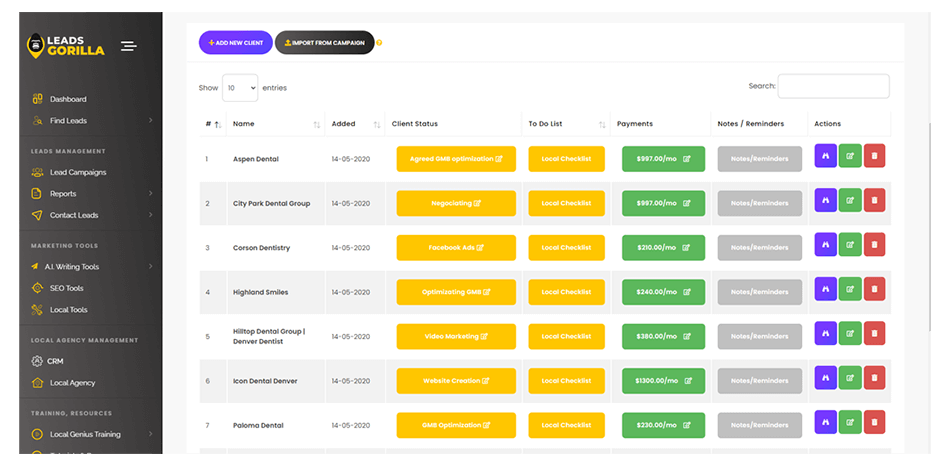Expand the Local Genius Training submenu
Screen dimensions: 950x466
[x=151, y=434]
